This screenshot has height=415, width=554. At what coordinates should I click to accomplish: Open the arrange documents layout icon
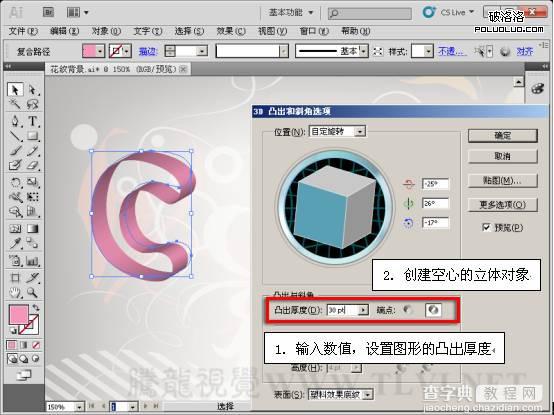pos(73,12)
